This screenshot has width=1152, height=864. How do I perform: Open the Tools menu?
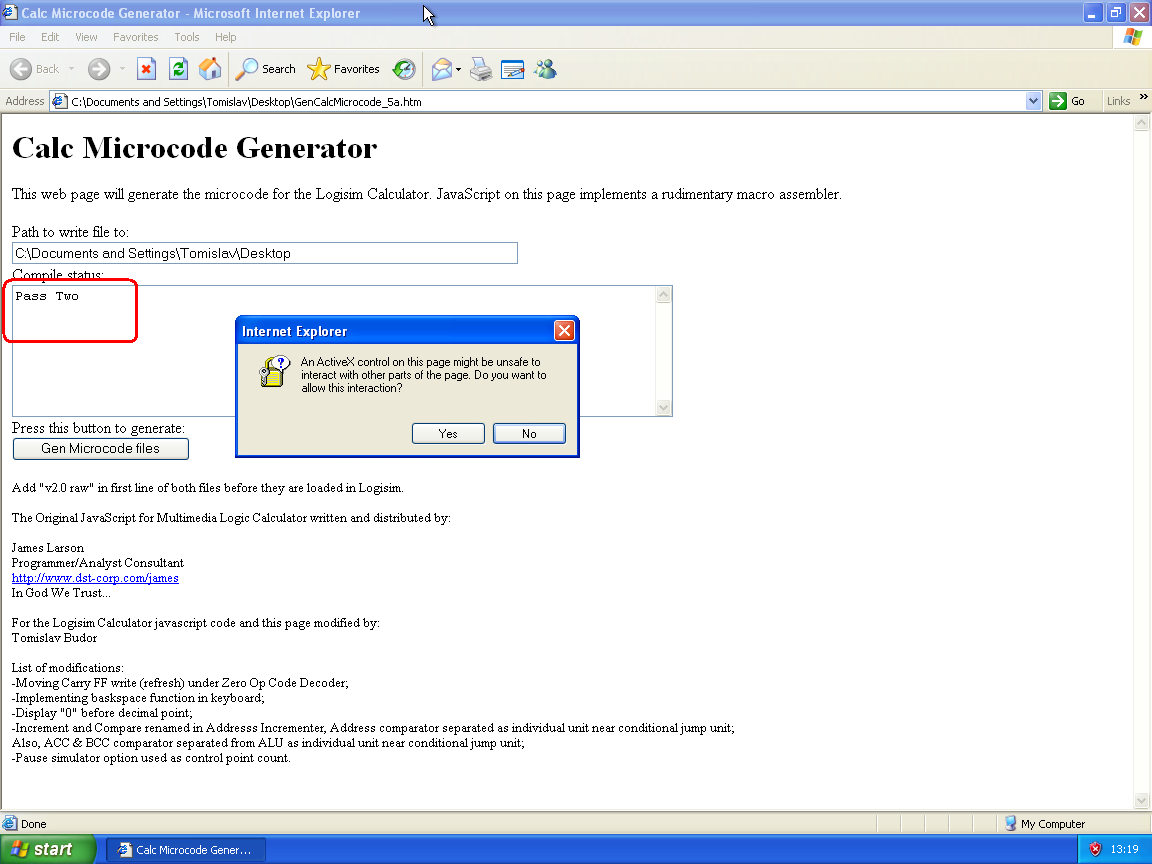click(187, 37)
